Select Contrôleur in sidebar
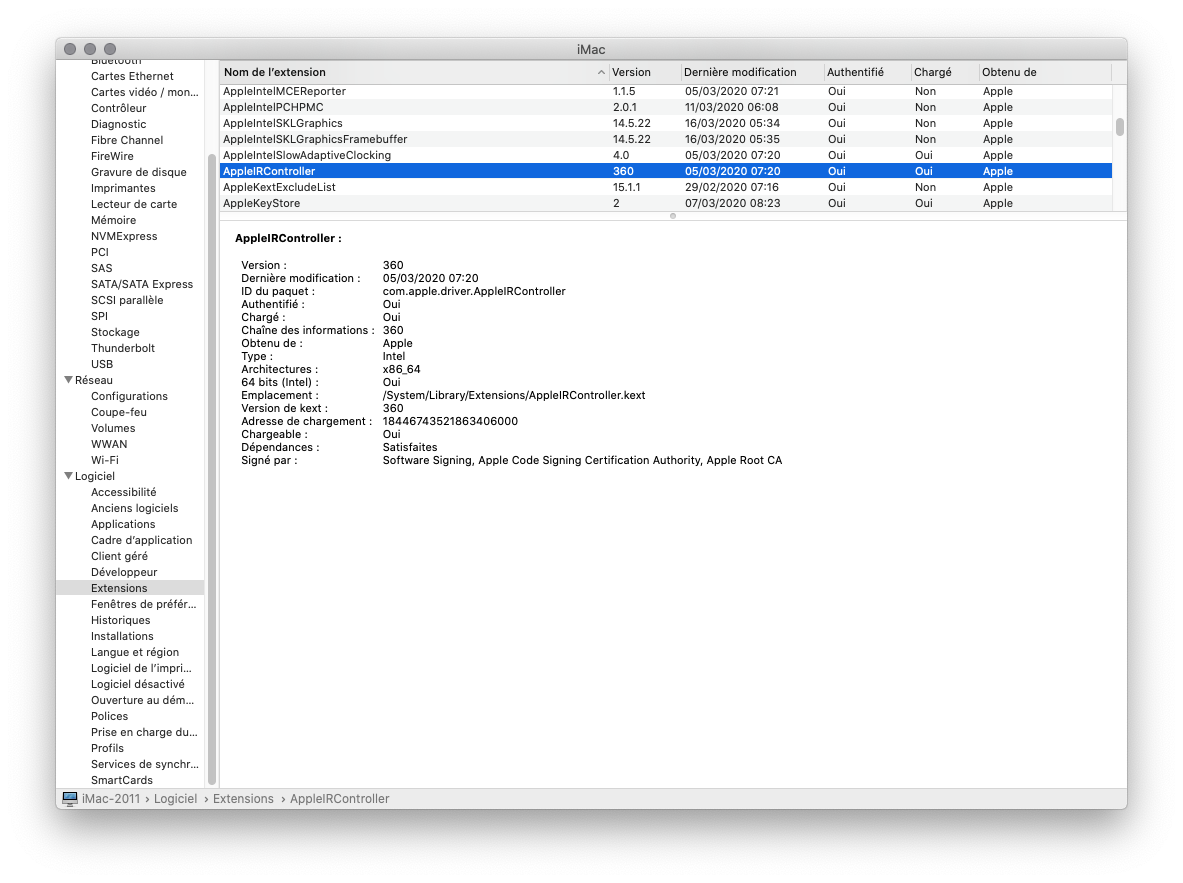This screenshot has height=883, width=1183. pos(118,108)
